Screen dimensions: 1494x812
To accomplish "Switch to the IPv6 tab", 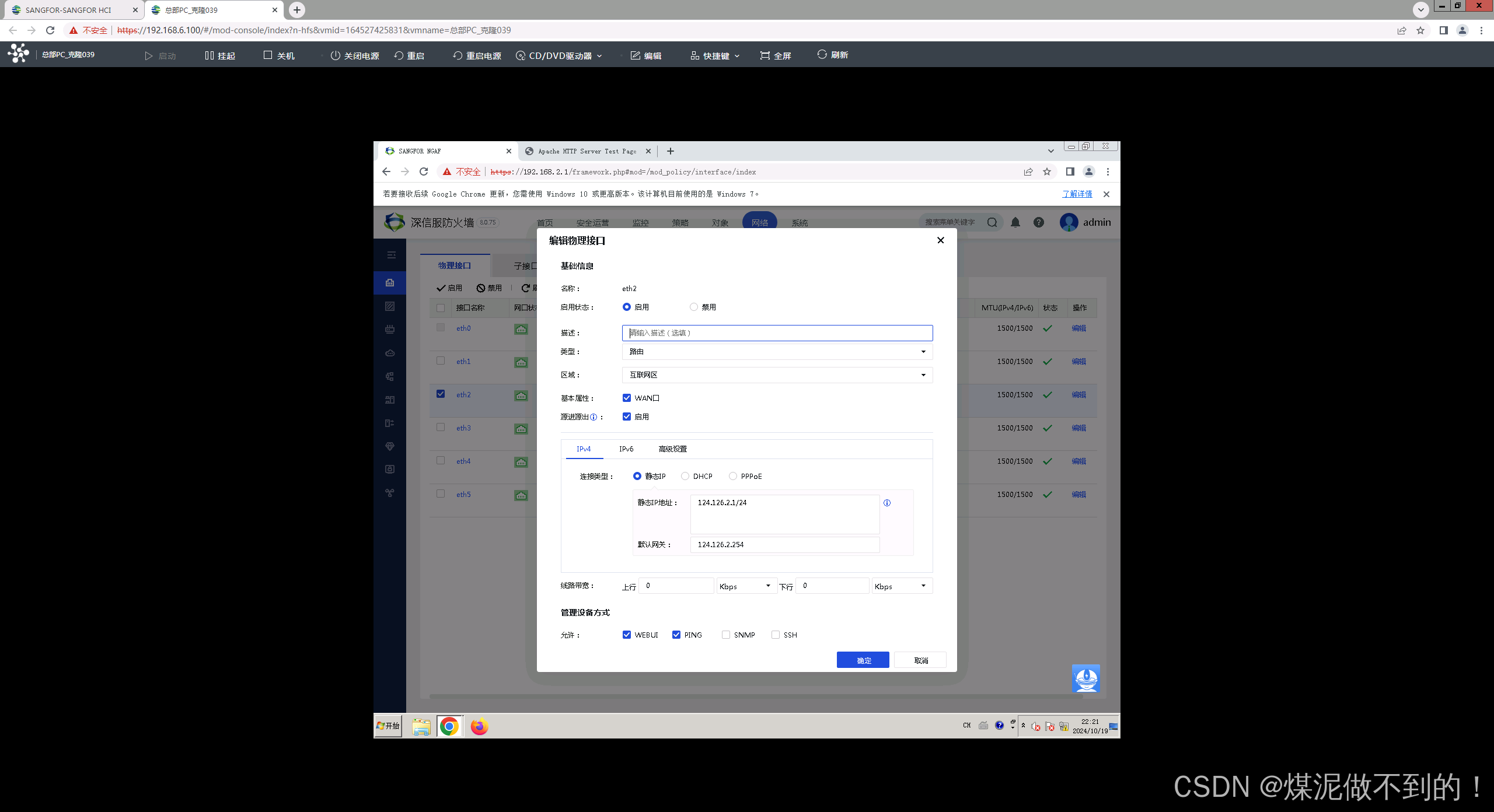I will click(x=626, y=449).
